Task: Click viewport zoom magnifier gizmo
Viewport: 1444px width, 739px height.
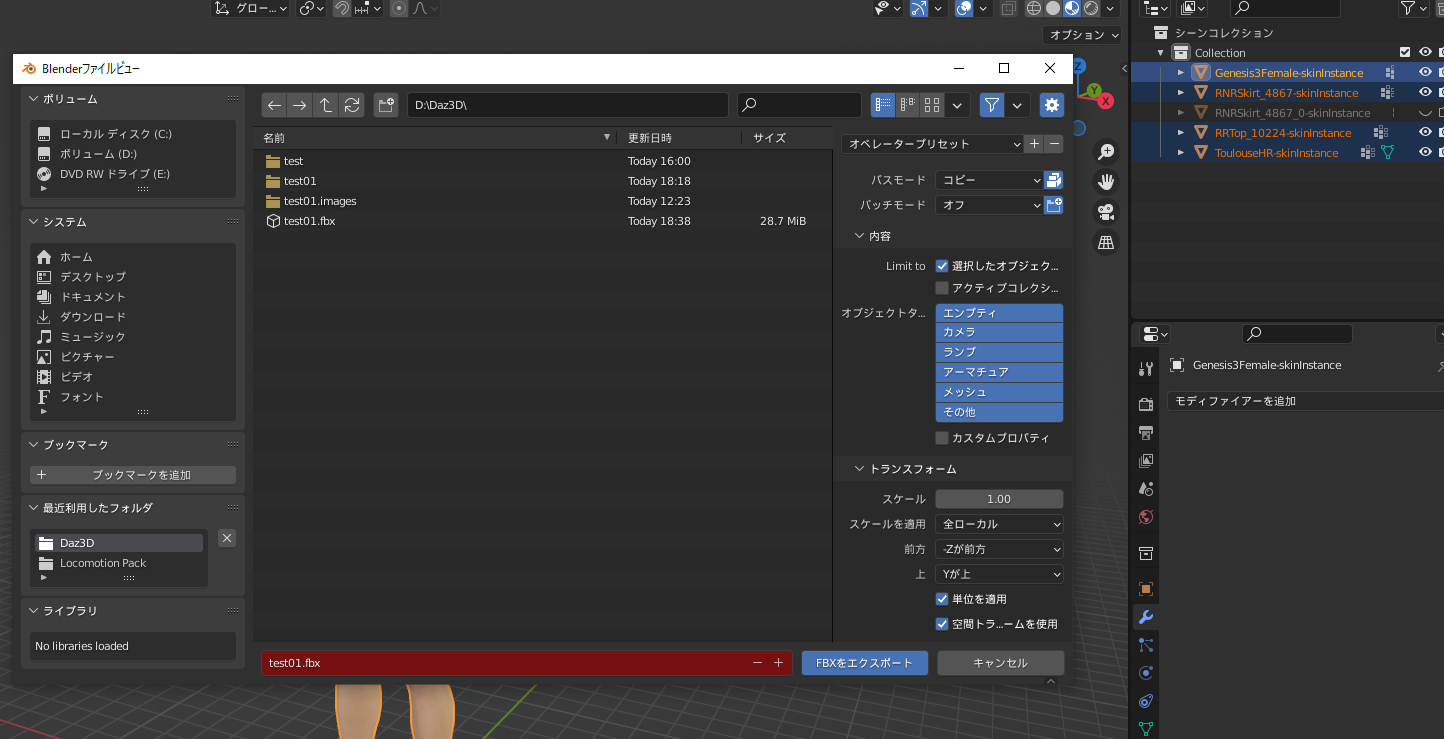Action: tap(1106, 152)
